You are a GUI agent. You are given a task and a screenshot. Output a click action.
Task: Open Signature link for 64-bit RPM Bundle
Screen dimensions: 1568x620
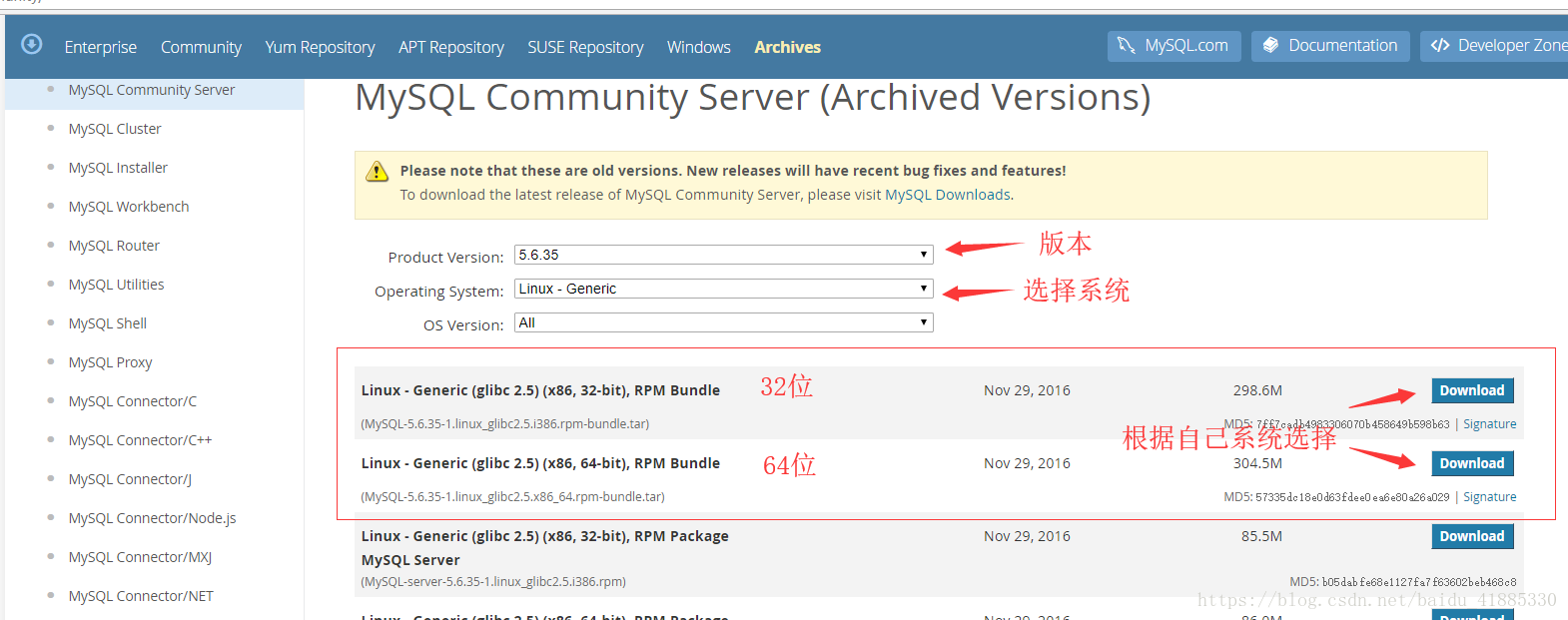click(x=1489, y=497)
